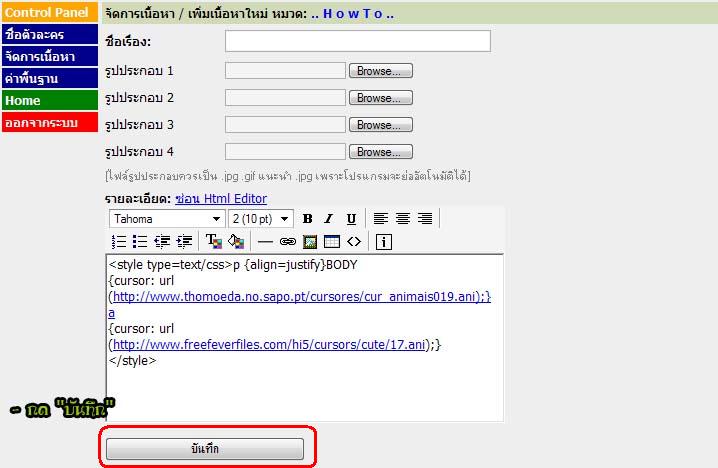This screenshot has height=468, width=718.
Task: Click the รูปประกอบ 1 file path field
Action: pyautogui.click(x=285, y=71)
